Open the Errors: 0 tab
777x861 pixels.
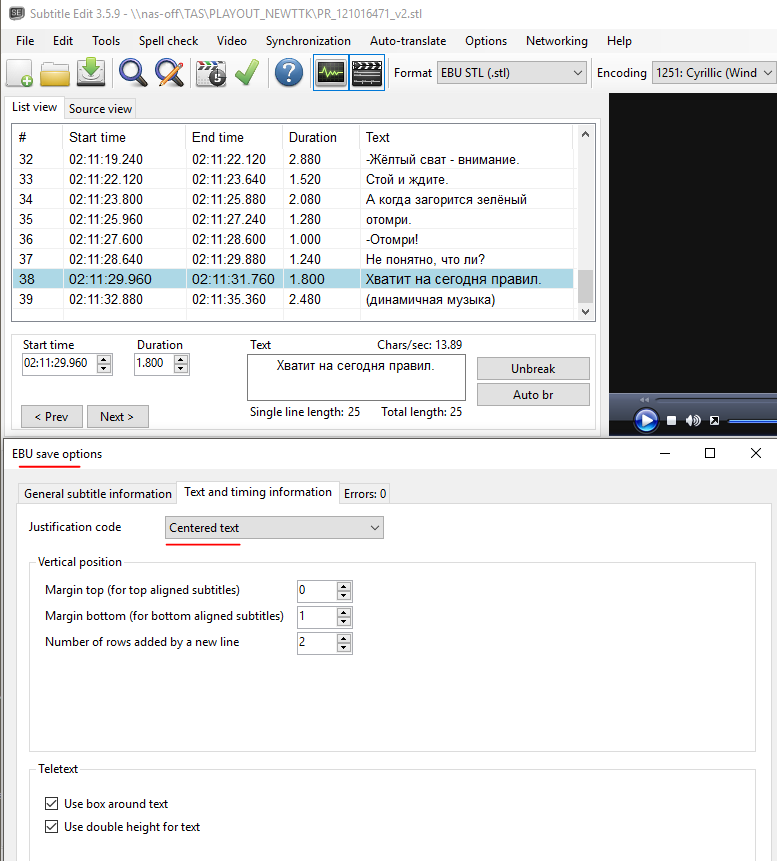[x=365, y=494]
